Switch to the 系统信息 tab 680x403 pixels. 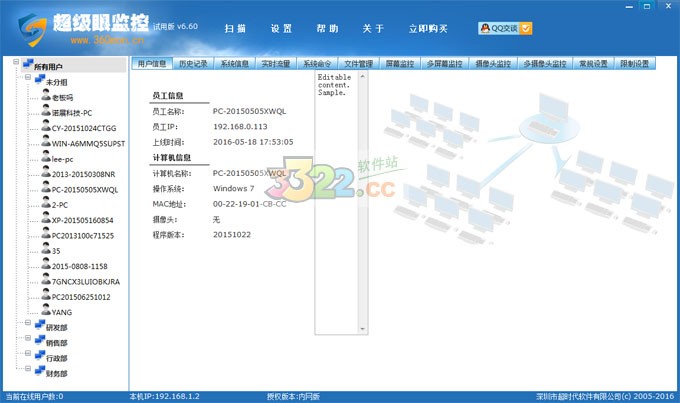tap(235, 64)
